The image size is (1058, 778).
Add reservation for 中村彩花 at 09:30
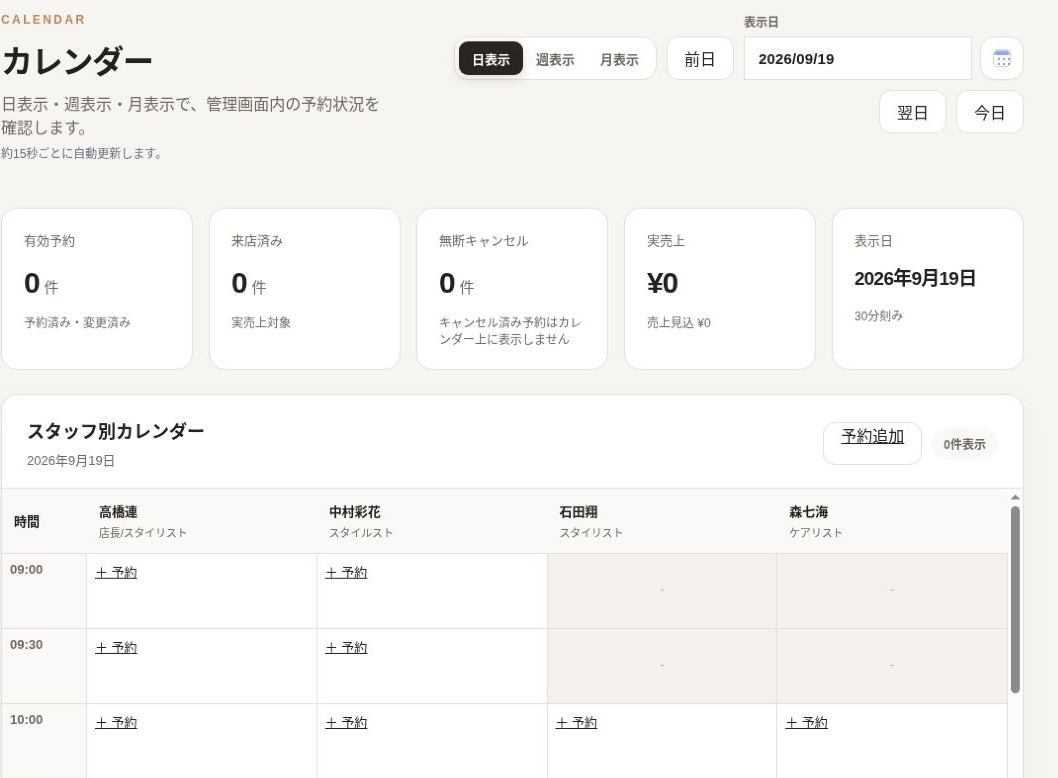[x=346, y=648]
